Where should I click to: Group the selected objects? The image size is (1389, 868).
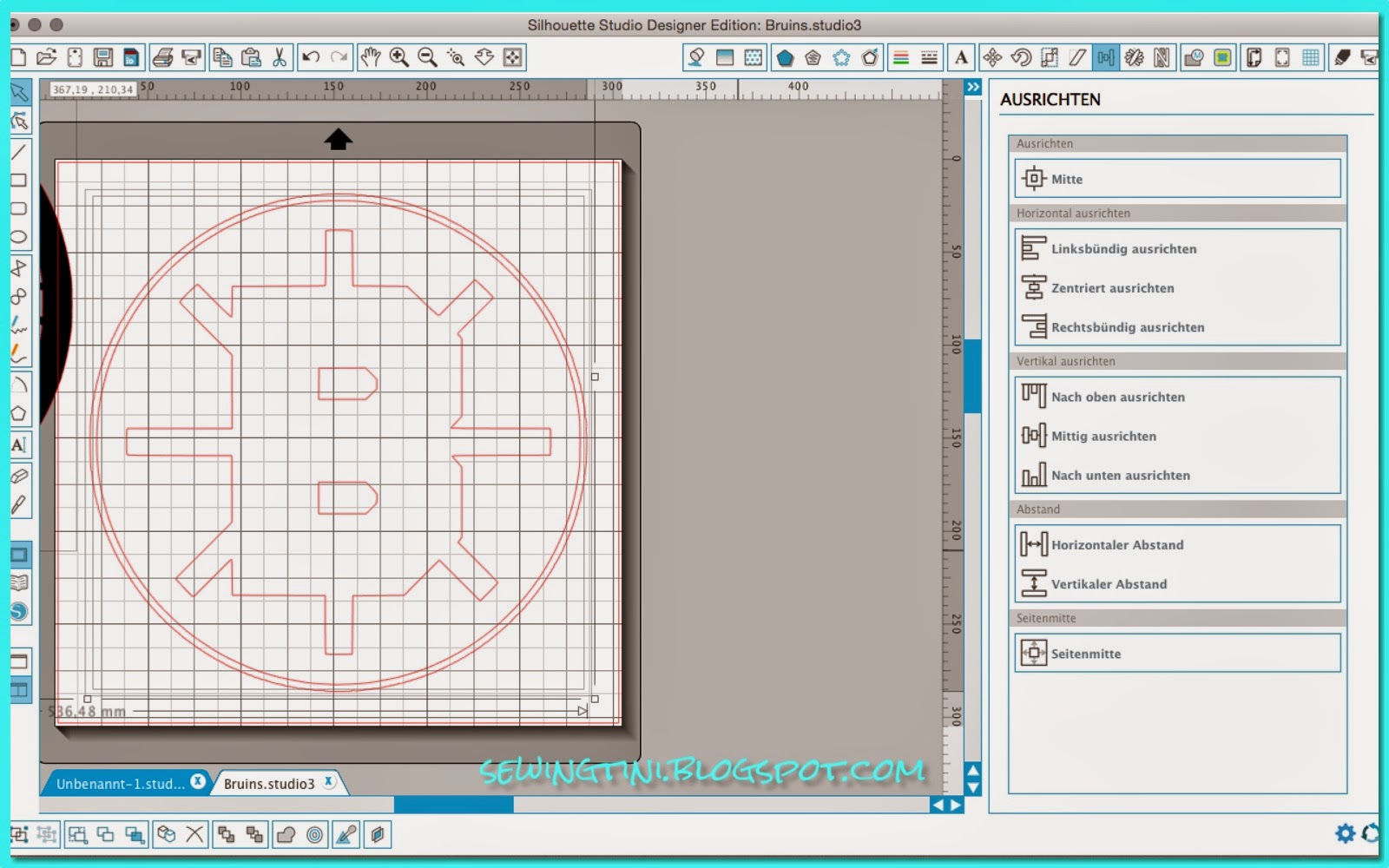tap(19, 835)
